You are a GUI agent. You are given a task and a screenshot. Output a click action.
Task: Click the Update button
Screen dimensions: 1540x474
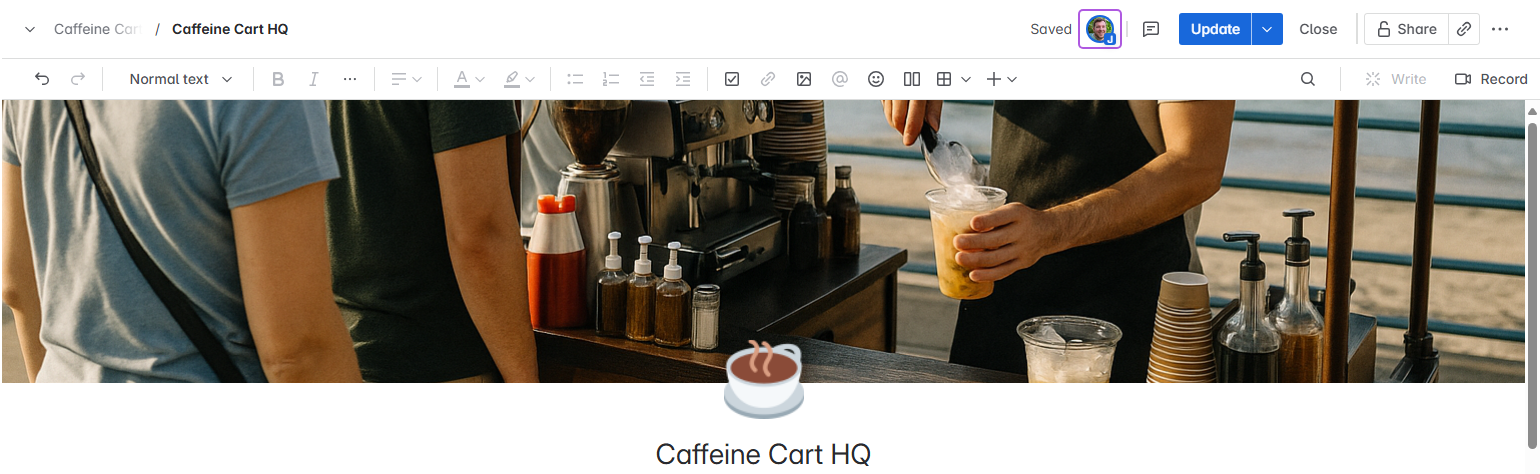coord(1215,29)
